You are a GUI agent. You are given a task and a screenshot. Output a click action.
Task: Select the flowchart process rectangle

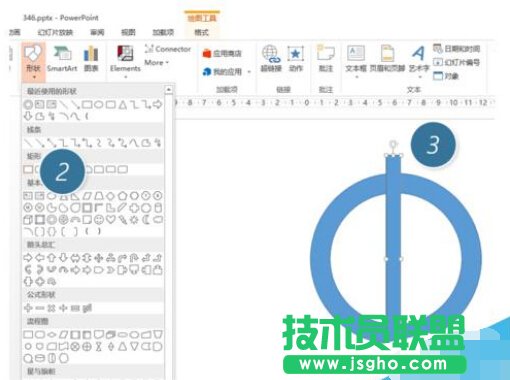pyautogui.click(x=28, y=334)
